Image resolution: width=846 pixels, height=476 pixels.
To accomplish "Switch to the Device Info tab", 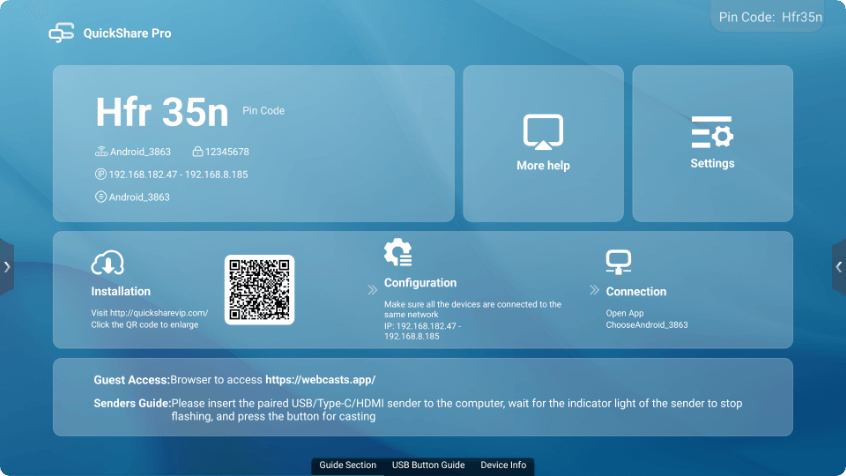I will tap(503, 465).
